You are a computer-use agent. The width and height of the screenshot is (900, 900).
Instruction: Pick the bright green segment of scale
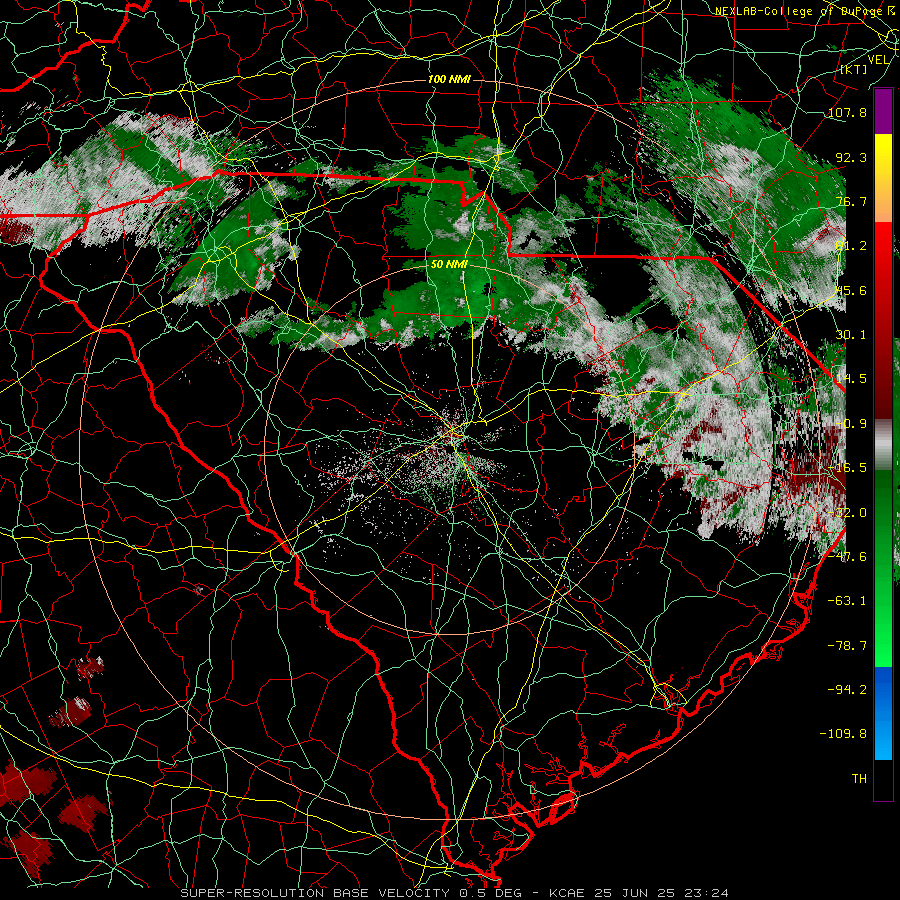(883, 568)
